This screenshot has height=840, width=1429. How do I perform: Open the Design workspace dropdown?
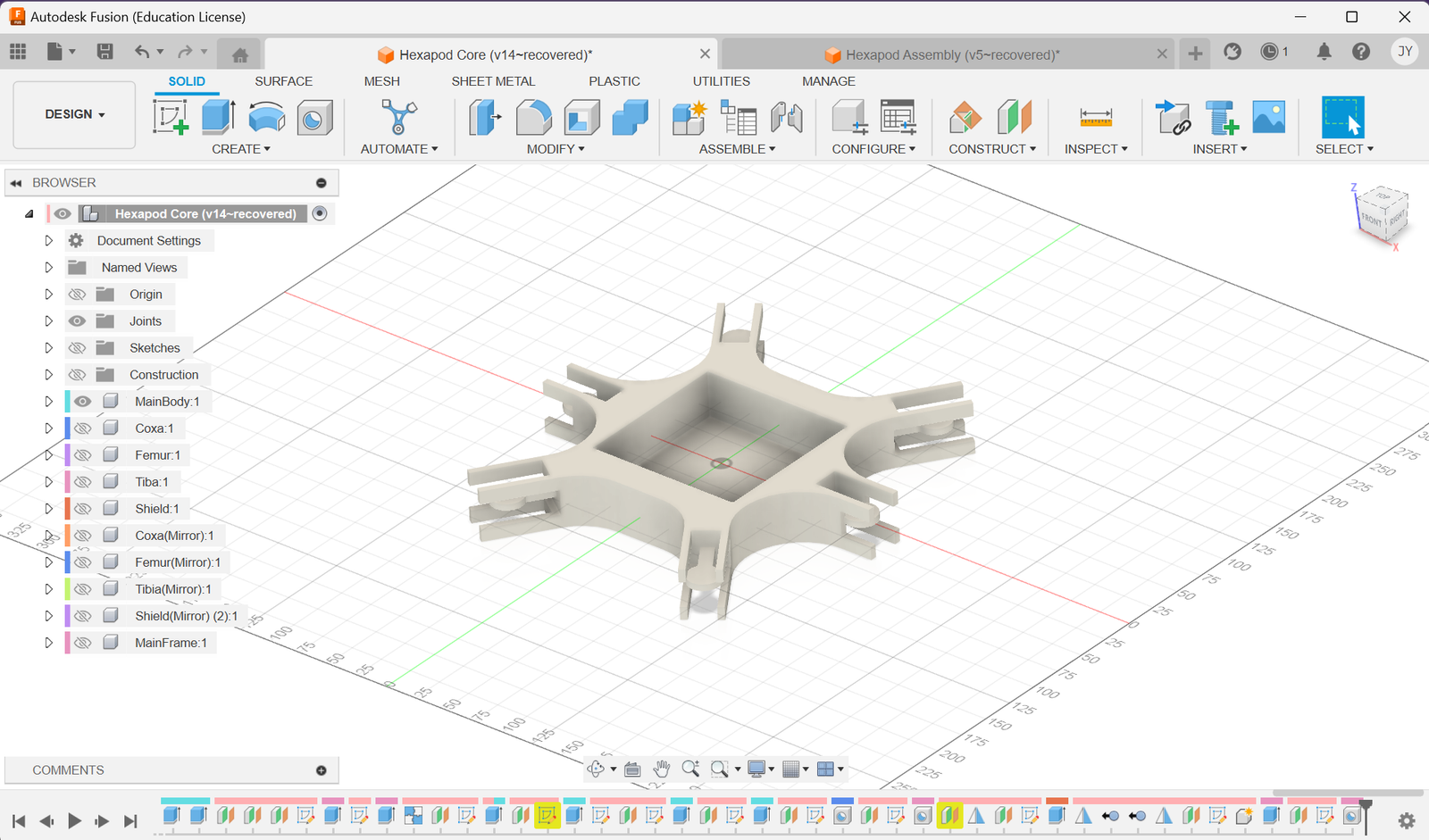coord(73,114)
